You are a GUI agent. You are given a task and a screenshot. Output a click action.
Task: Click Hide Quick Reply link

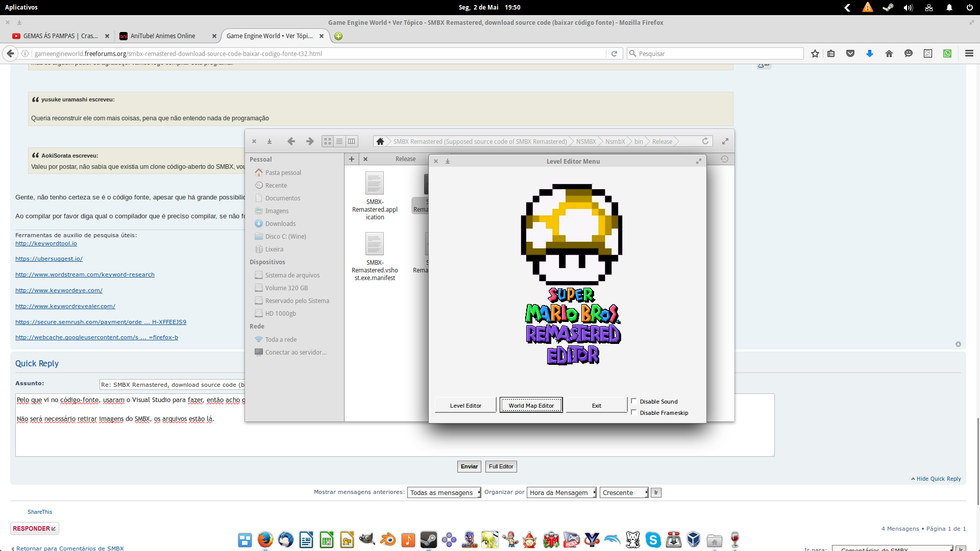[x=936, y=479]
